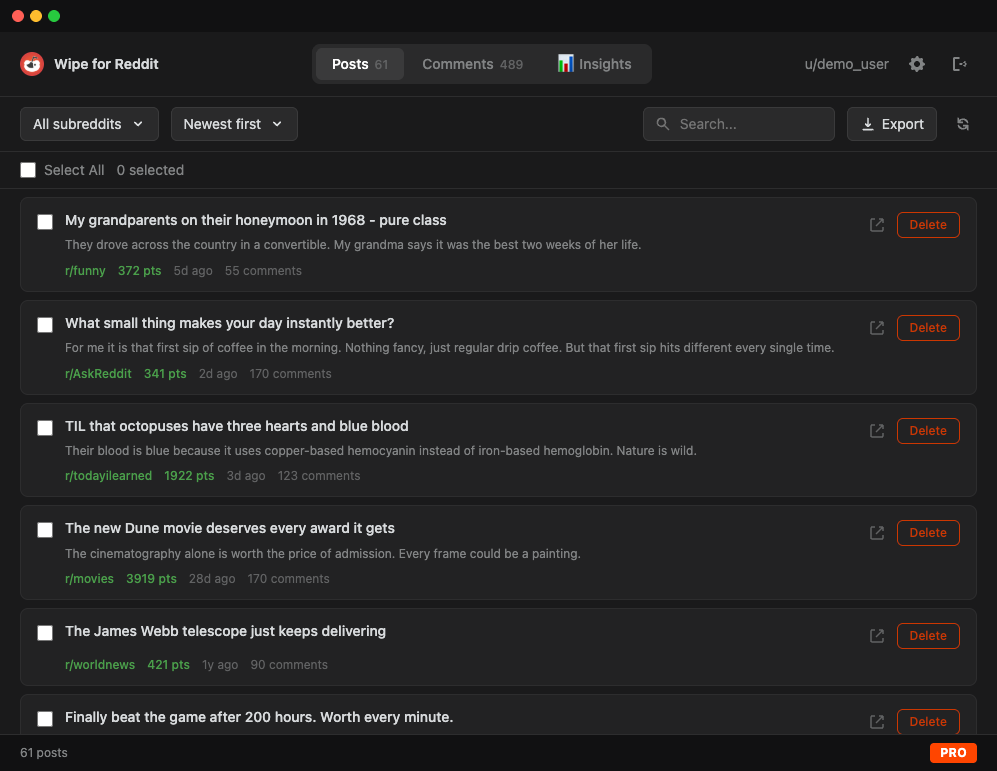Toggle the Select All checkbox
The width and height of the screenshot is (997, 771).
point(28,170)
